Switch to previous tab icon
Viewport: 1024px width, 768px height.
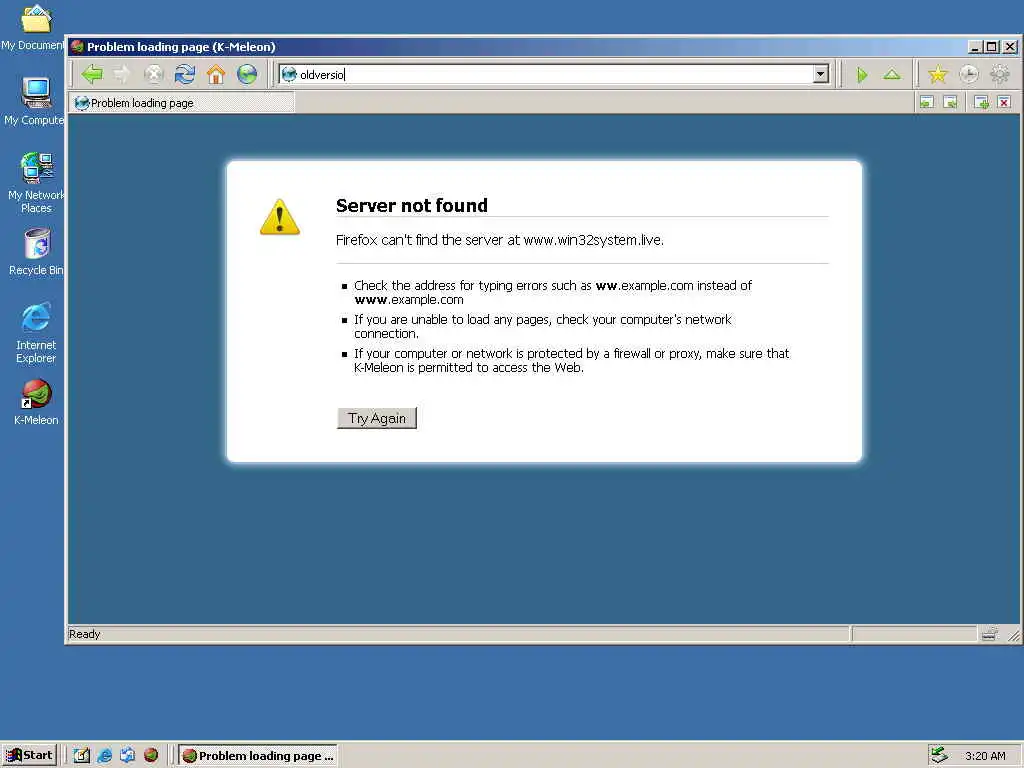click(x=927, y=102)
